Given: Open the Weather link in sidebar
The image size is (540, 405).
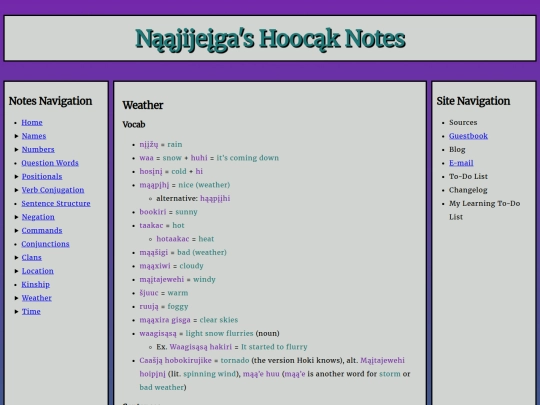Looking at the screenshot, I should 37,298.
